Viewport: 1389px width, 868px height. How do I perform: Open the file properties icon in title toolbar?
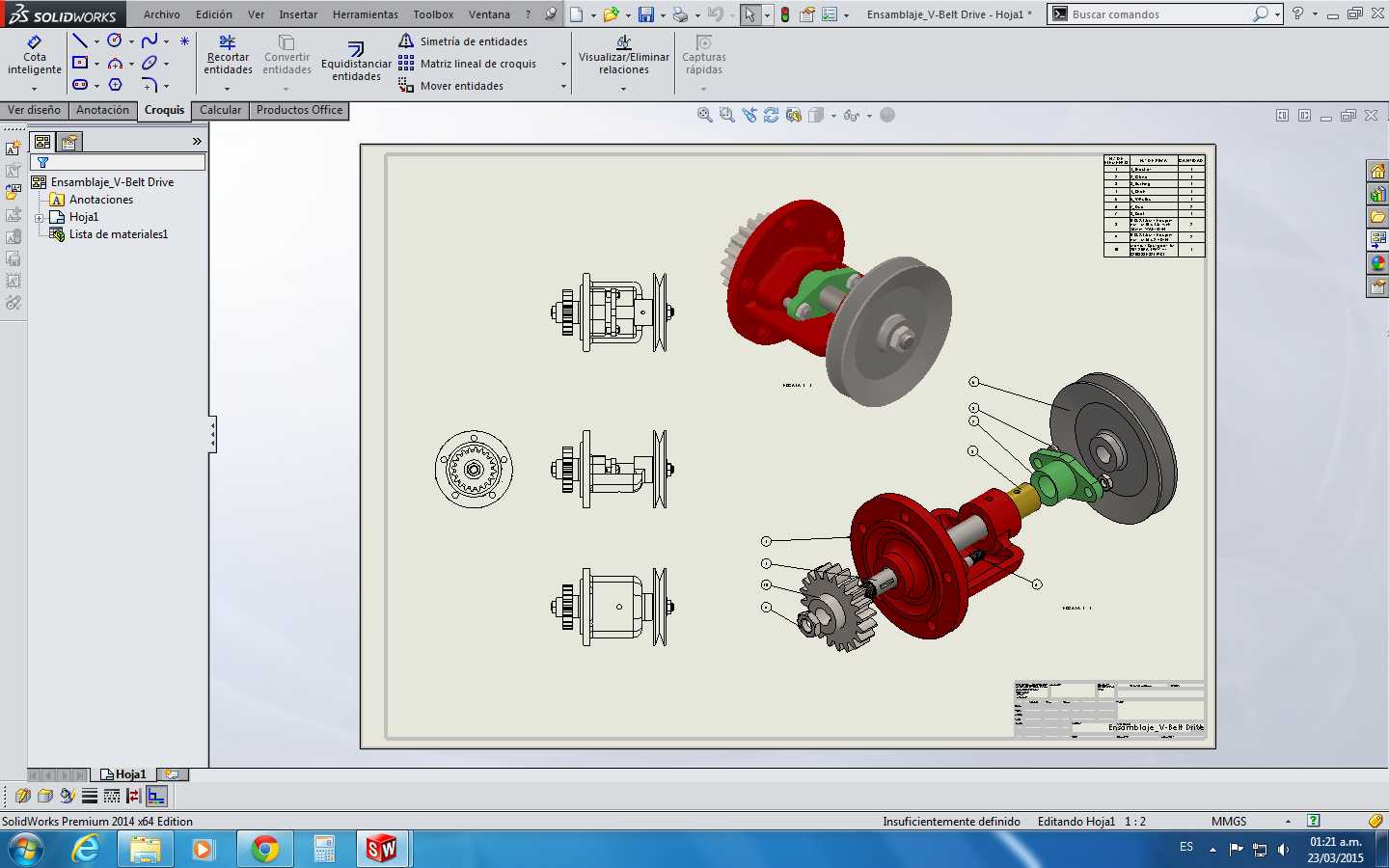point(807,14)
